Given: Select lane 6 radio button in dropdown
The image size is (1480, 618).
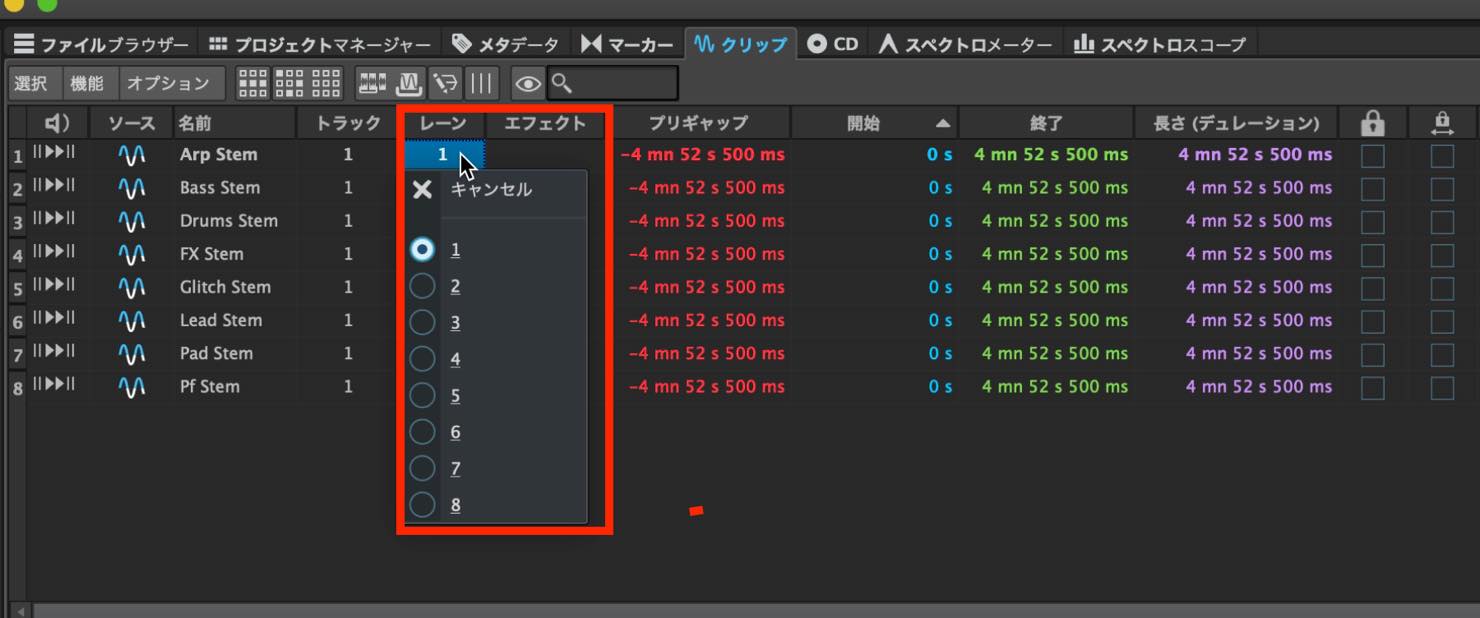Looking at the screenshot, I should pyautogui.click(x=423, y=432).
